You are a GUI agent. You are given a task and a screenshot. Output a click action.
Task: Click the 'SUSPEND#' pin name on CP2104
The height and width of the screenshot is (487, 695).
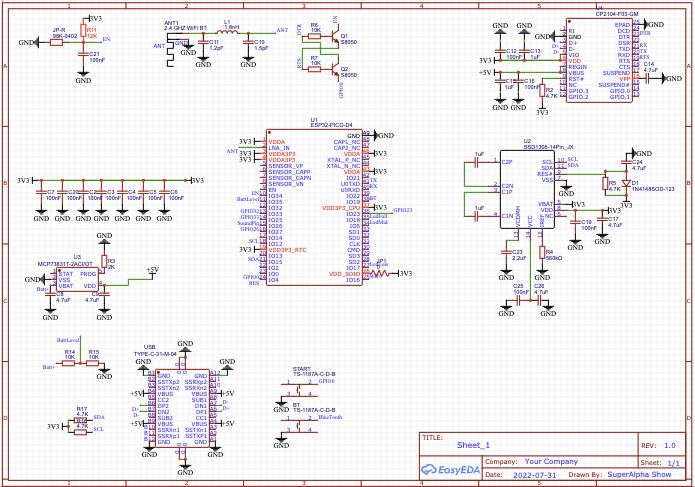point(614,85)
